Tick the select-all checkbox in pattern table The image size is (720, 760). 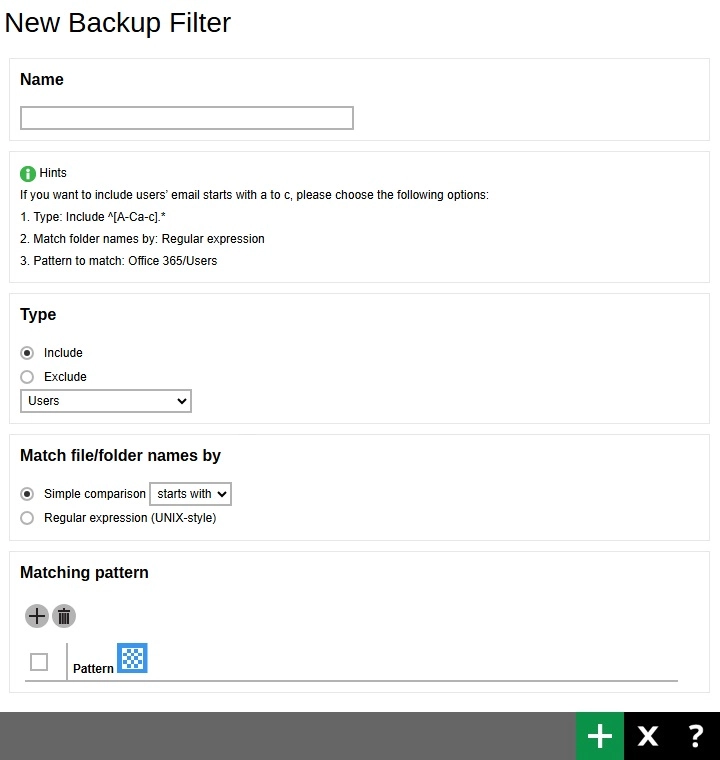pyautogui.click(x=39, y=662)
